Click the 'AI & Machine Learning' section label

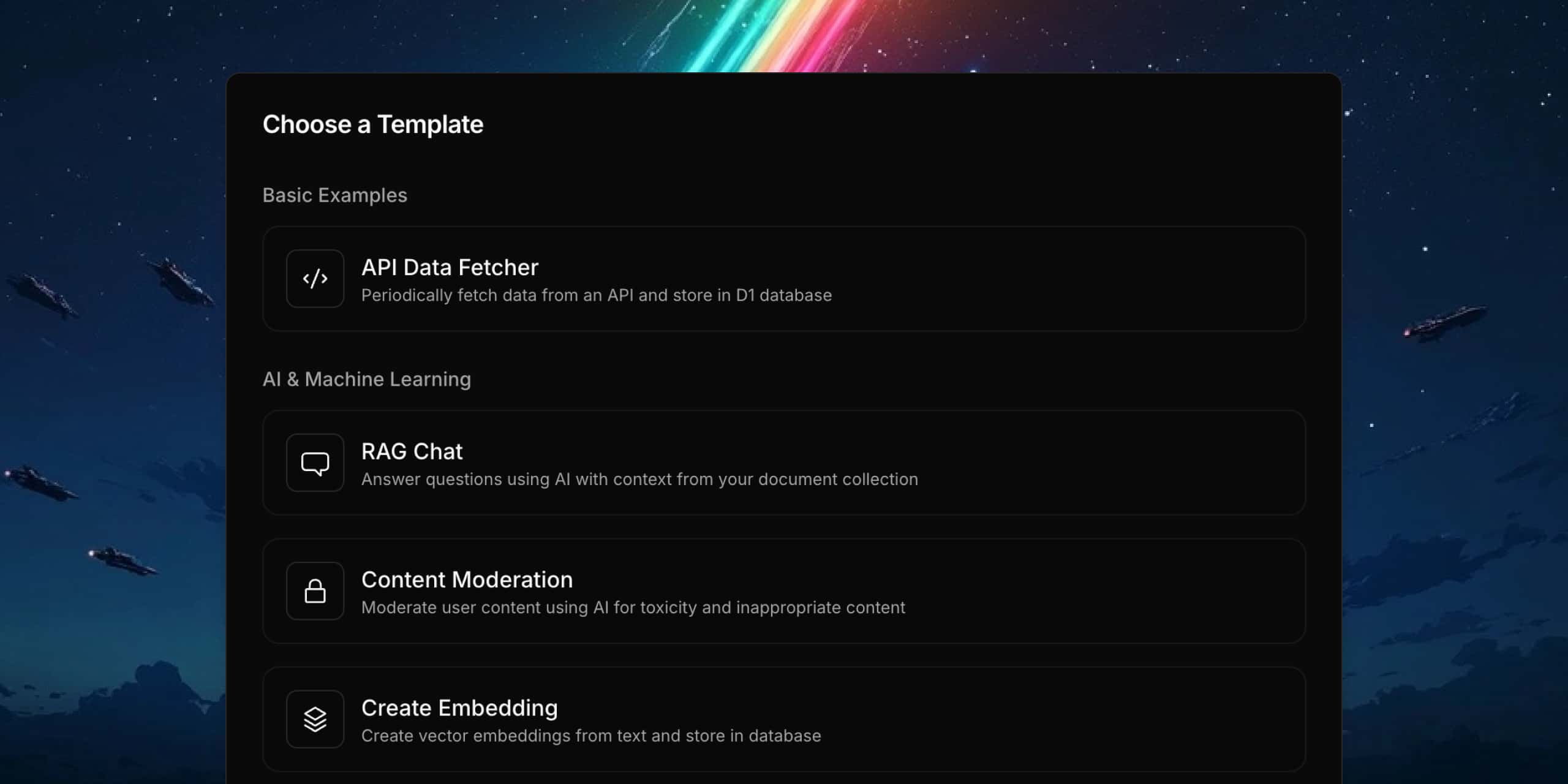pos(366,380)
